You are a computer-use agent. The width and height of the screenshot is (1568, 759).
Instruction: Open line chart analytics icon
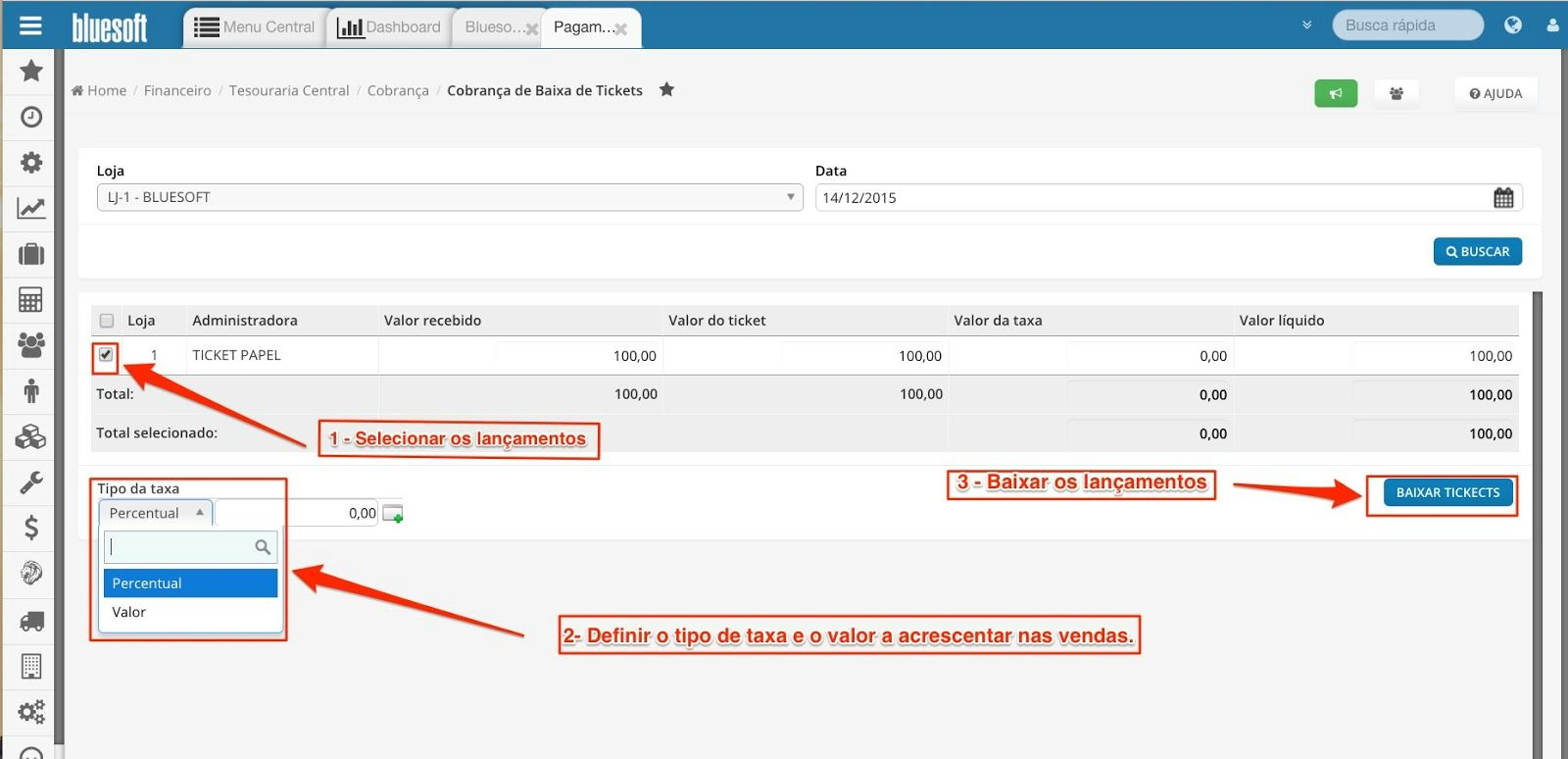(31, 208)
